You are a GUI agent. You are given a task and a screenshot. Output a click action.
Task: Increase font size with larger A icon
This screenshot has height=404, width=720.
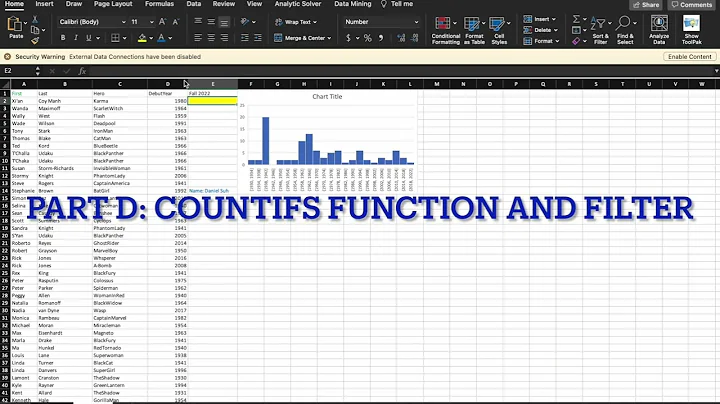[162, 22]
